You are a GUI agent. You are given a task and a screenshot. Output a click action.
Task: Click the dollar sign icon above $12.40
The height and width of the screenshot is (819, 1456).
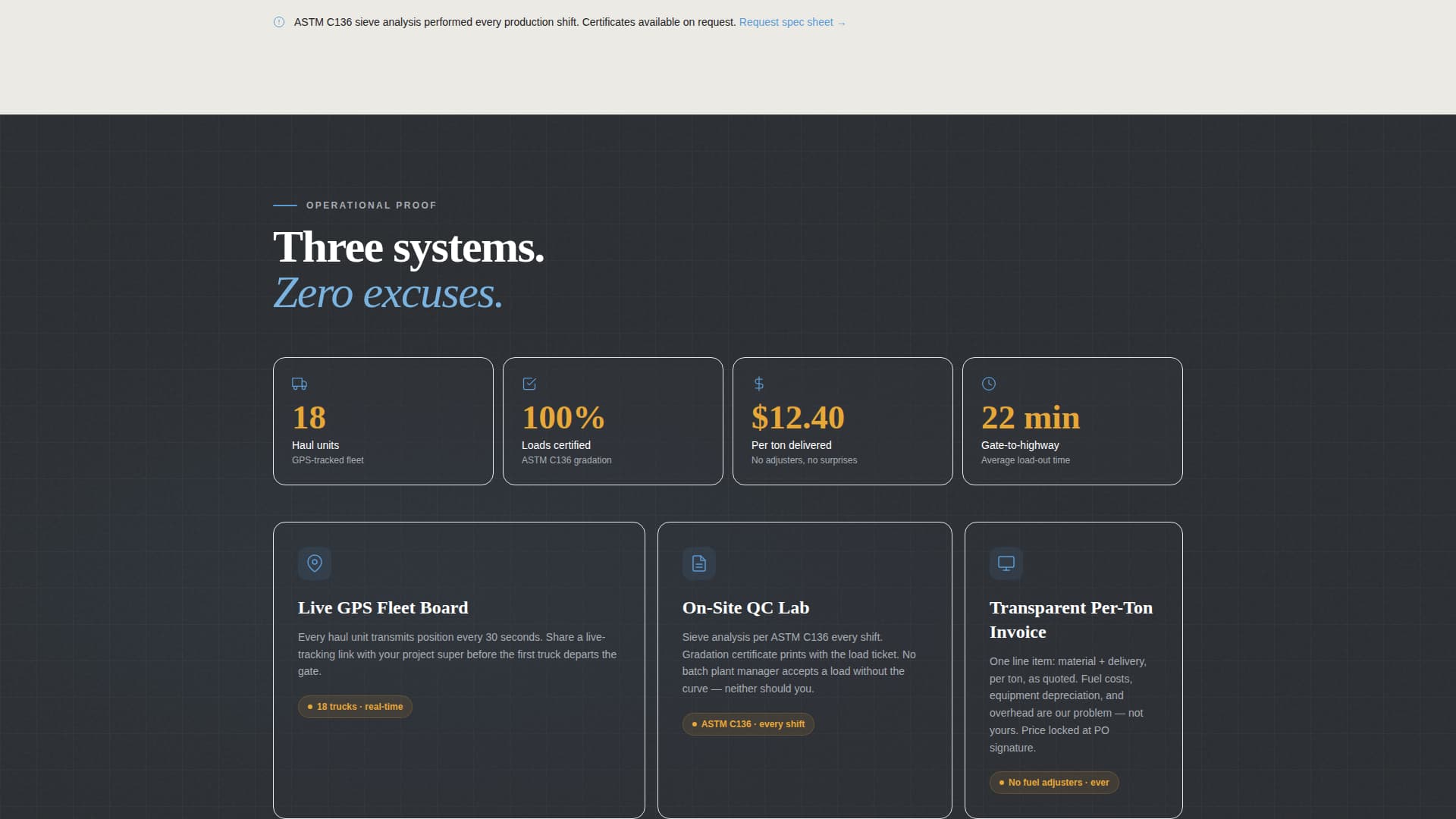[758, 384]
